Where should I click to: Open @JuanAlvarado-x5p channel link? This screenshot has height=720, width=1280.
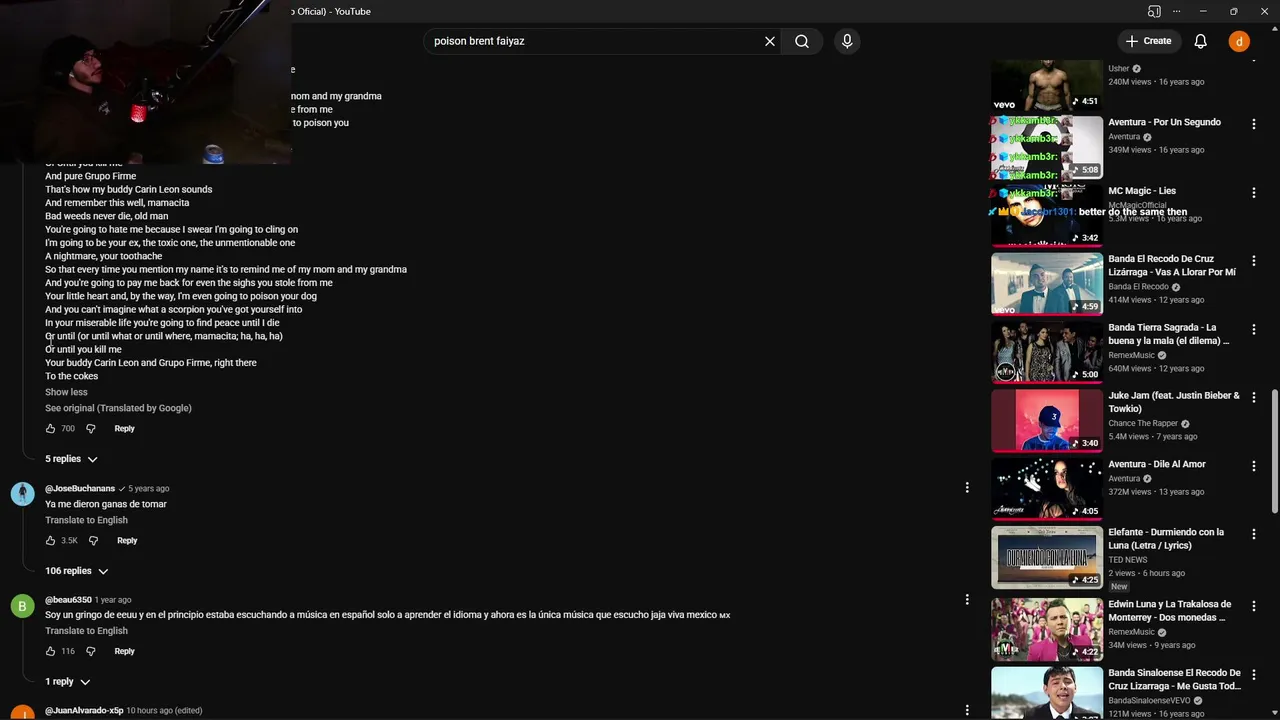tap(84, 710)
